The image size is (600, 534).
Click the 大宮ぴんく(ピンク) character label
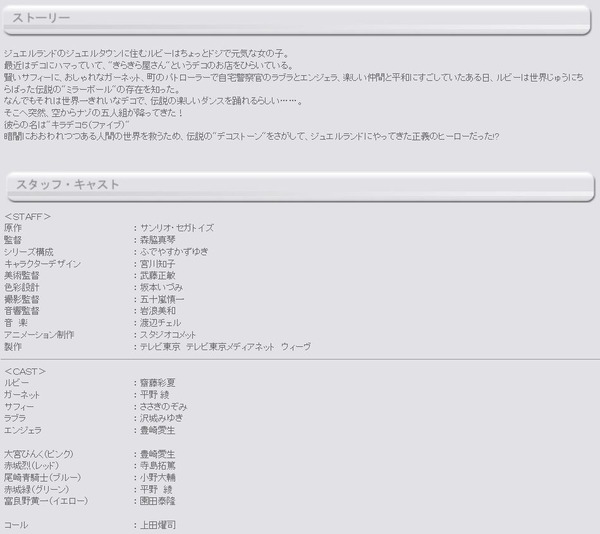[x=39, y=454]
